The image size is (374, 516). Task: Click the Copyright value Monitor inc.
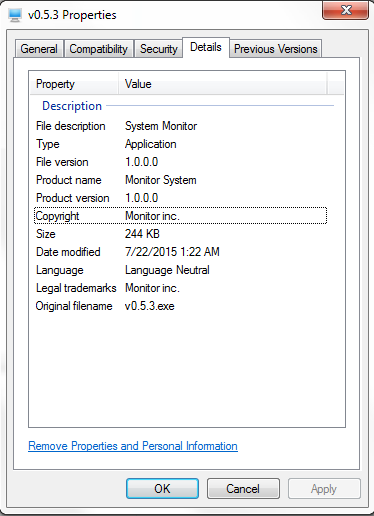pyautogui.click(x=152, y=216)
